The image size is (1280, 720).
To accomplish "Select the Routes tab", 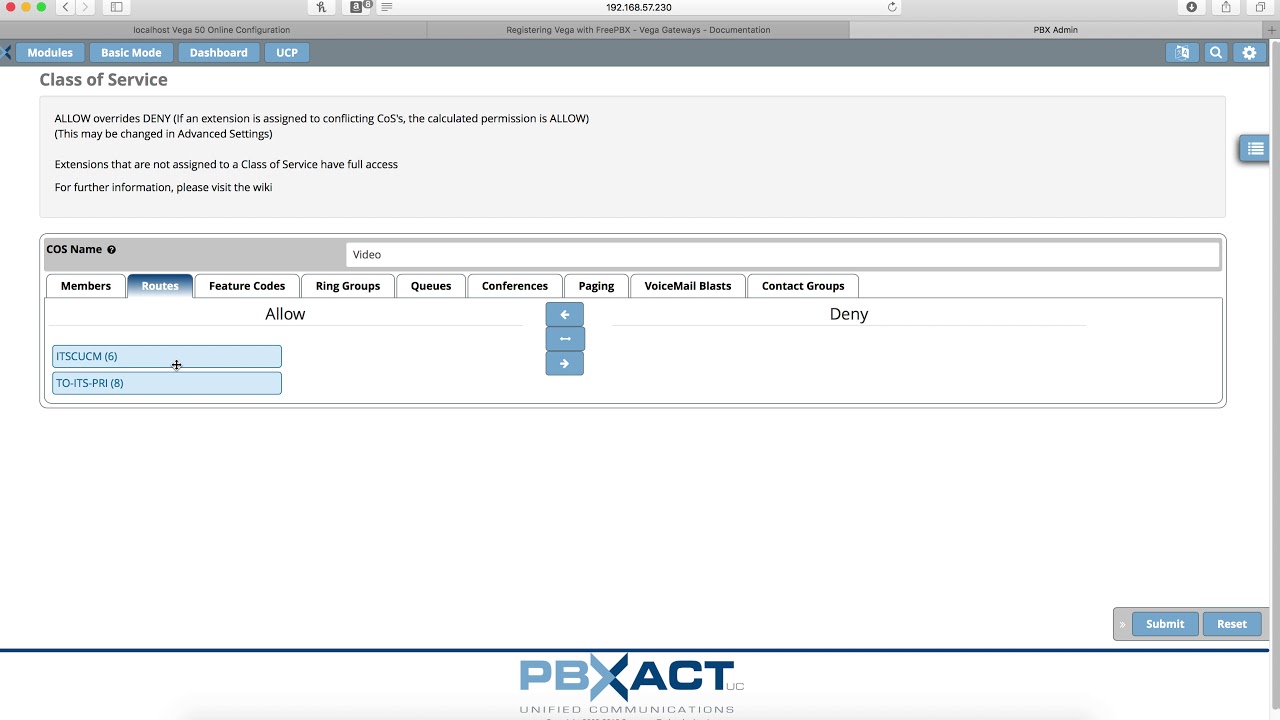I will click(x=160, y=286).
